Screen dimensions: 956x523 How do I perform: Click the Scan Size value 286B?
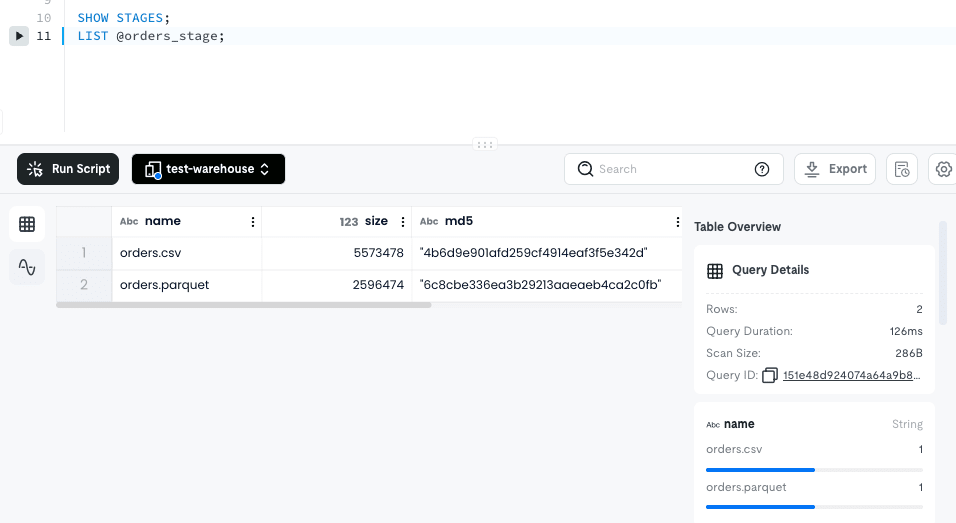coord(908,354)
